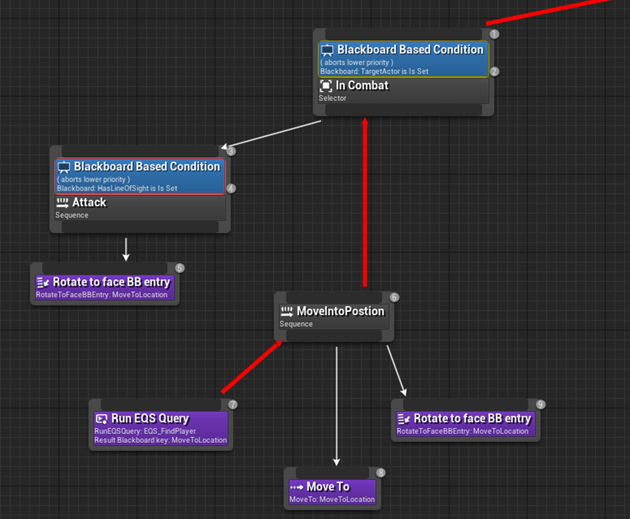The height and width of the screenshot is (519, 630).
Task: Select the TargetActor Blackboard Based Condition decorator
Action: [404, 59]
